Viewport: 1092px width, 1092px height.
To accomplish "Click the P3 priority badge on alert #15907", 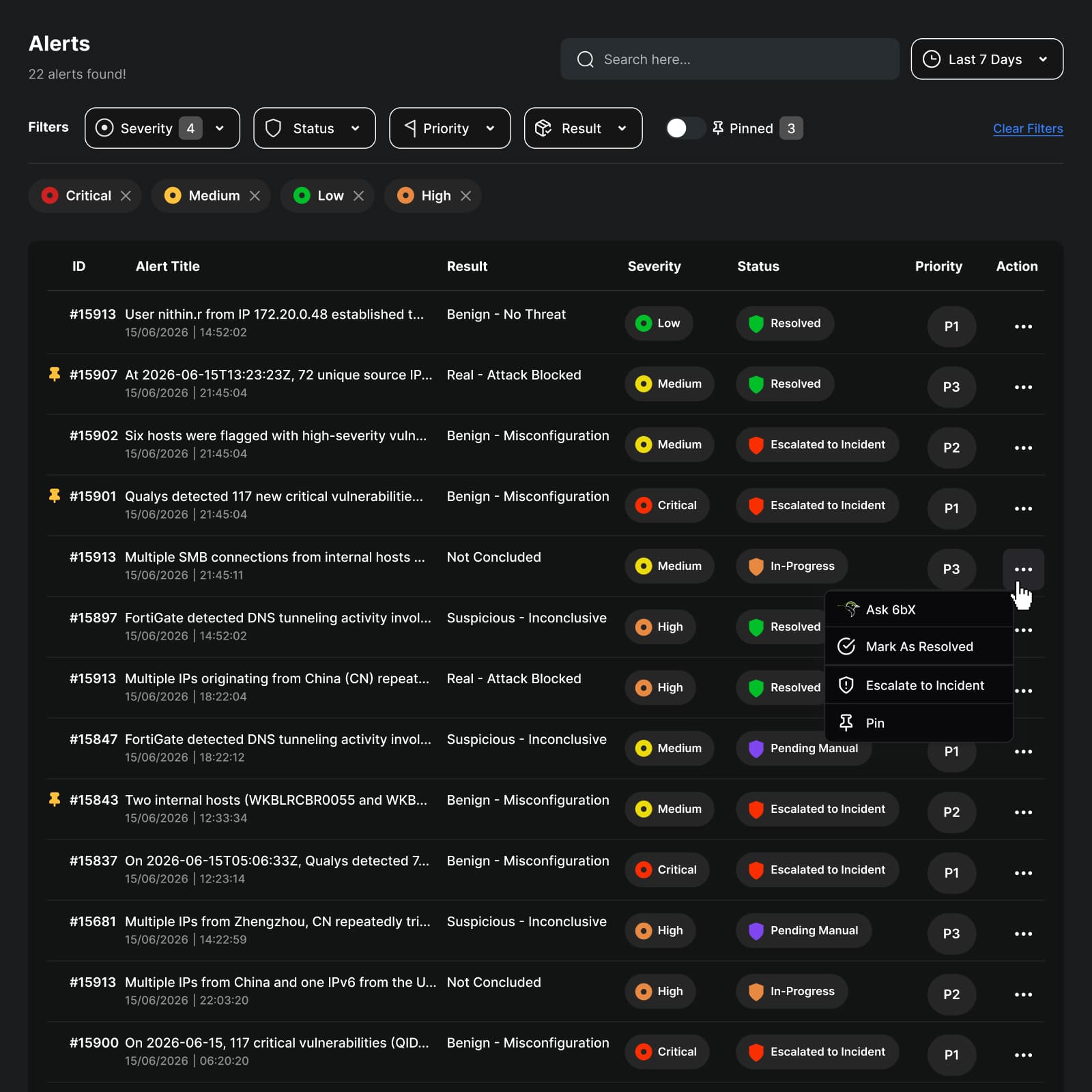I will click(951, 387).
